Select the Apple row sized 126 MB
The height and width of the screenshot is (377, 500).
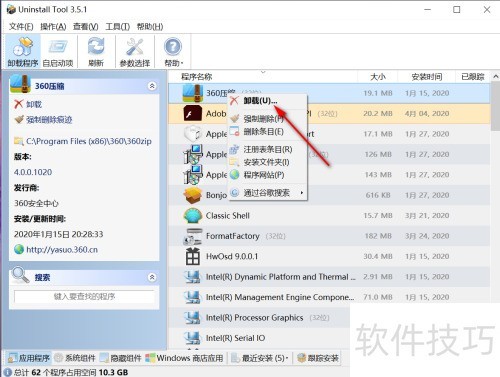point(329,154)
